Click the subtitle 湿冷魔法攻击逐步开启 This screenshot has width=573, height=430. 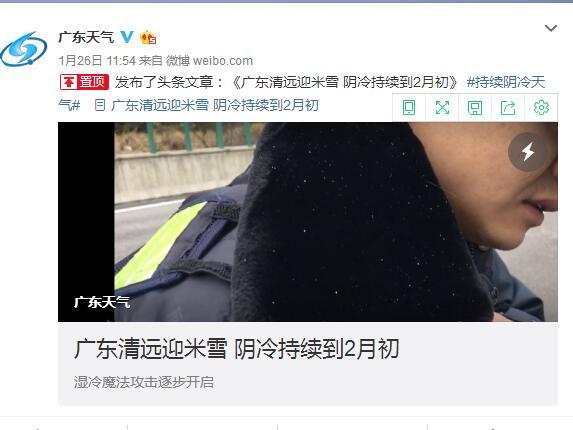[x=144, y=382]
